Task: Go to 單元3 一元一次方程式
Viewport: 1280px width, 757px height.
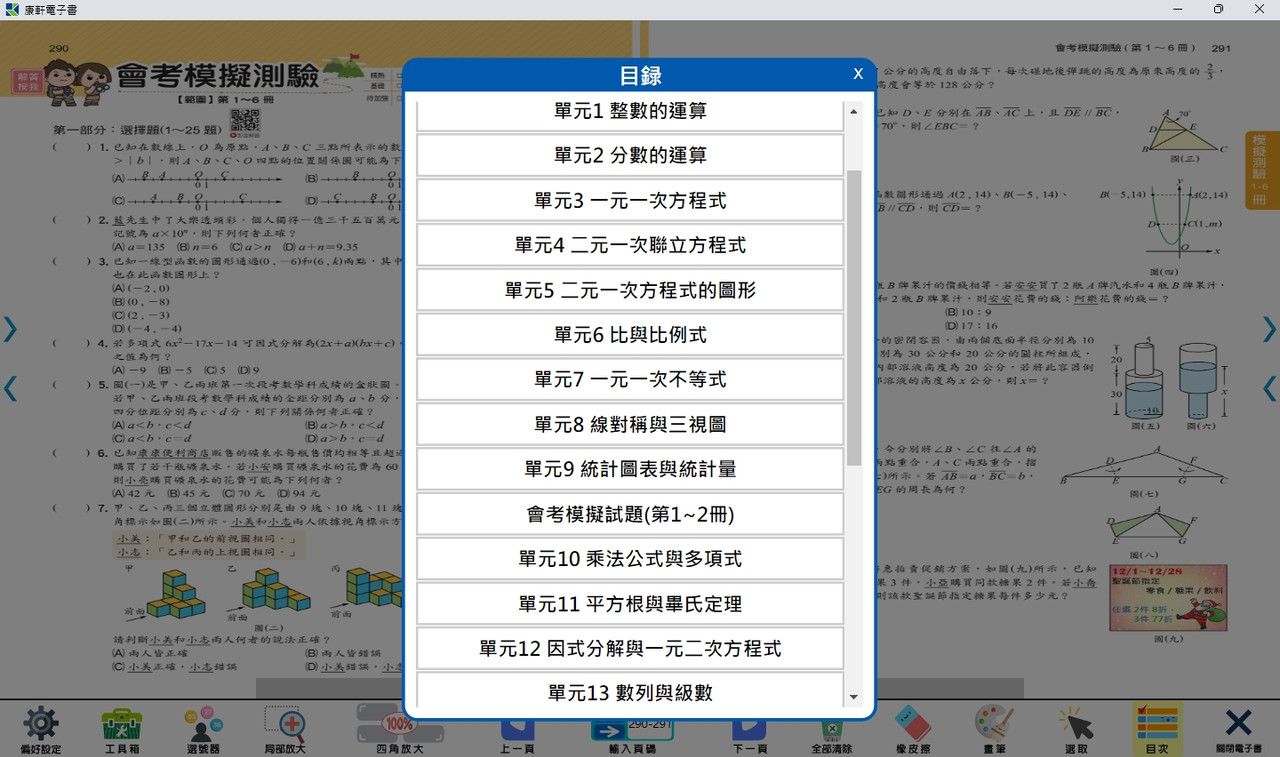Action: (630, 200)
